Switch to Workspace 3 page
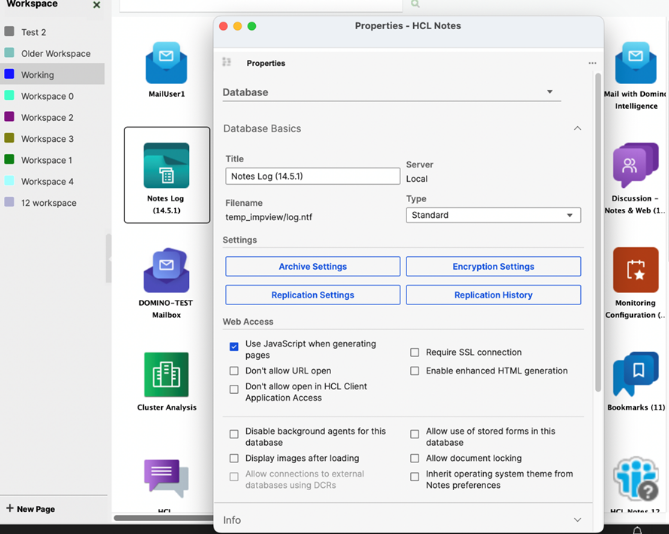The height and width of the screenshot is (534, 669). tap(52, 139)
